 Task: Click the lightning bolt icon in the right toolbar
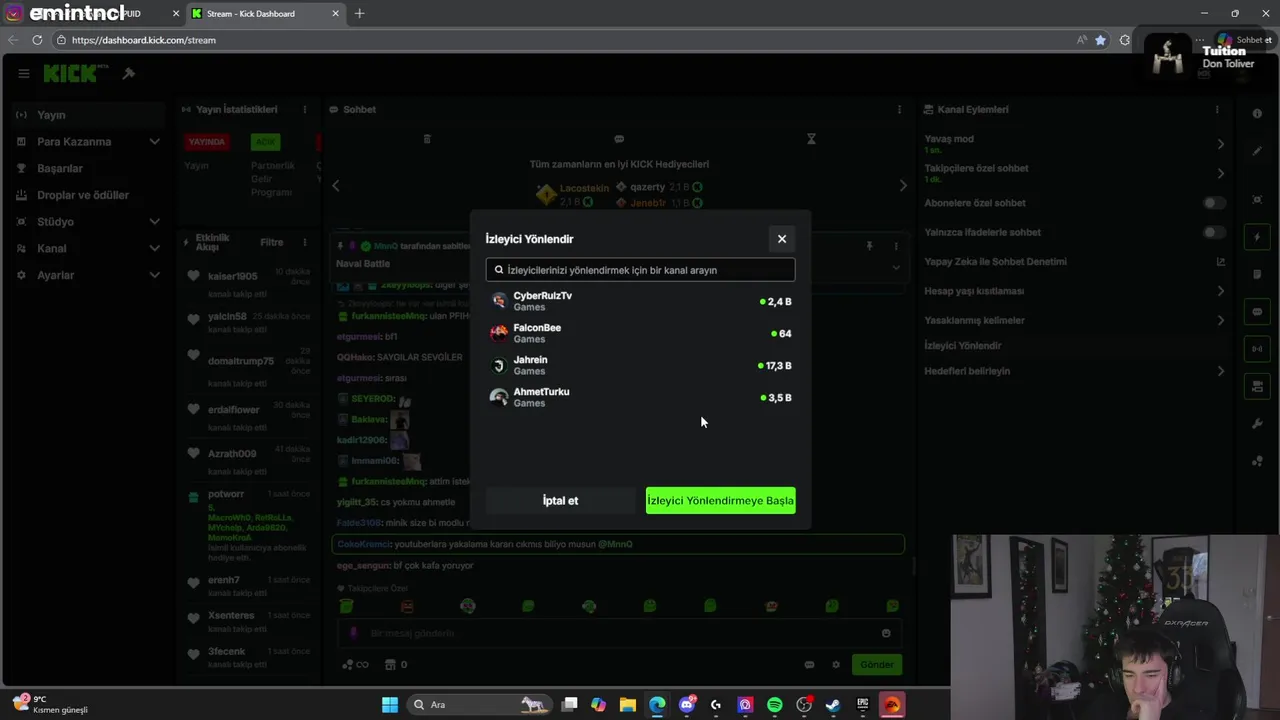pyautogui.click(x=1257, y=237)
